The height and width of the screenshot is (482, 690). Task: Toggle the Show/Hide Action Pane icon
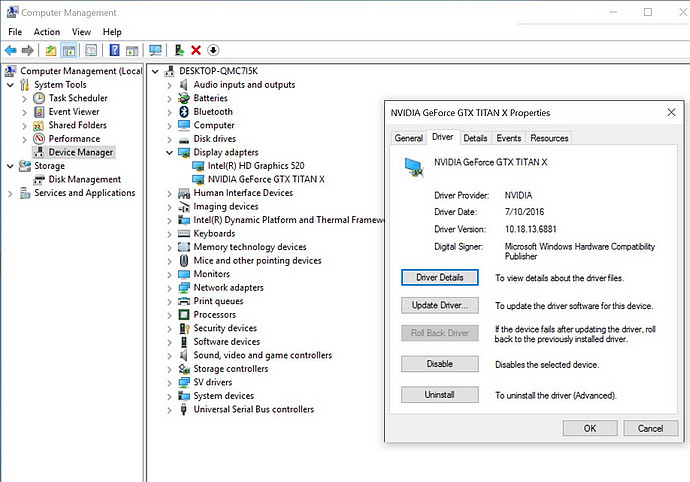(132, 51)
